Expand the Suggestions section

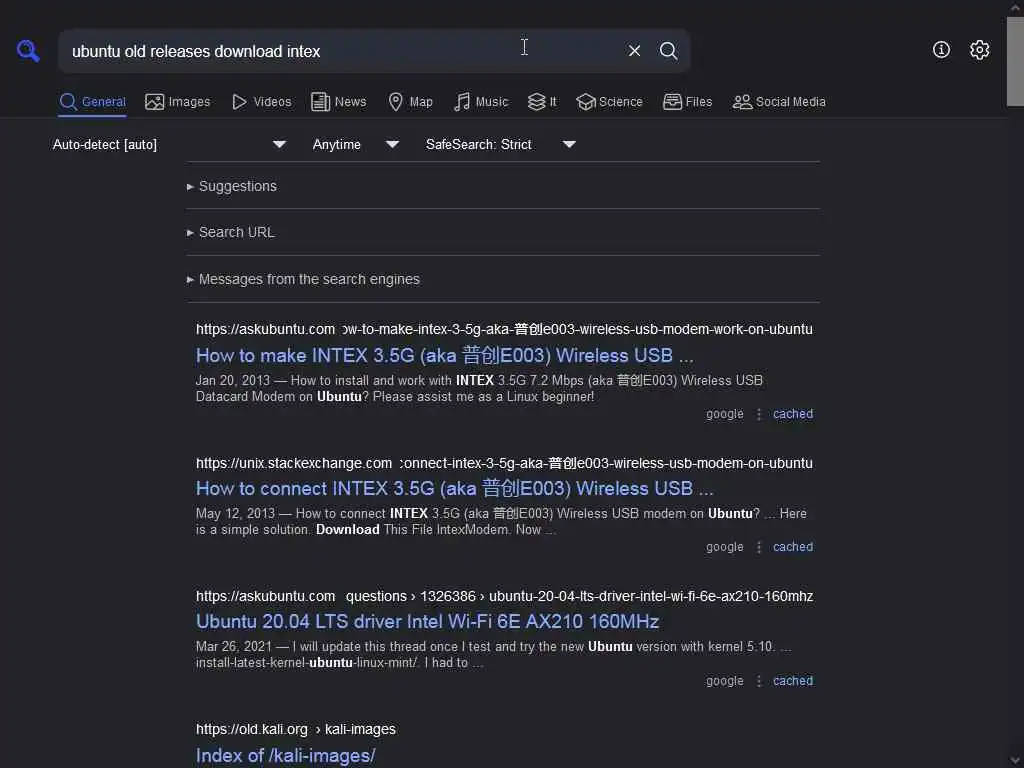(231, 186)
